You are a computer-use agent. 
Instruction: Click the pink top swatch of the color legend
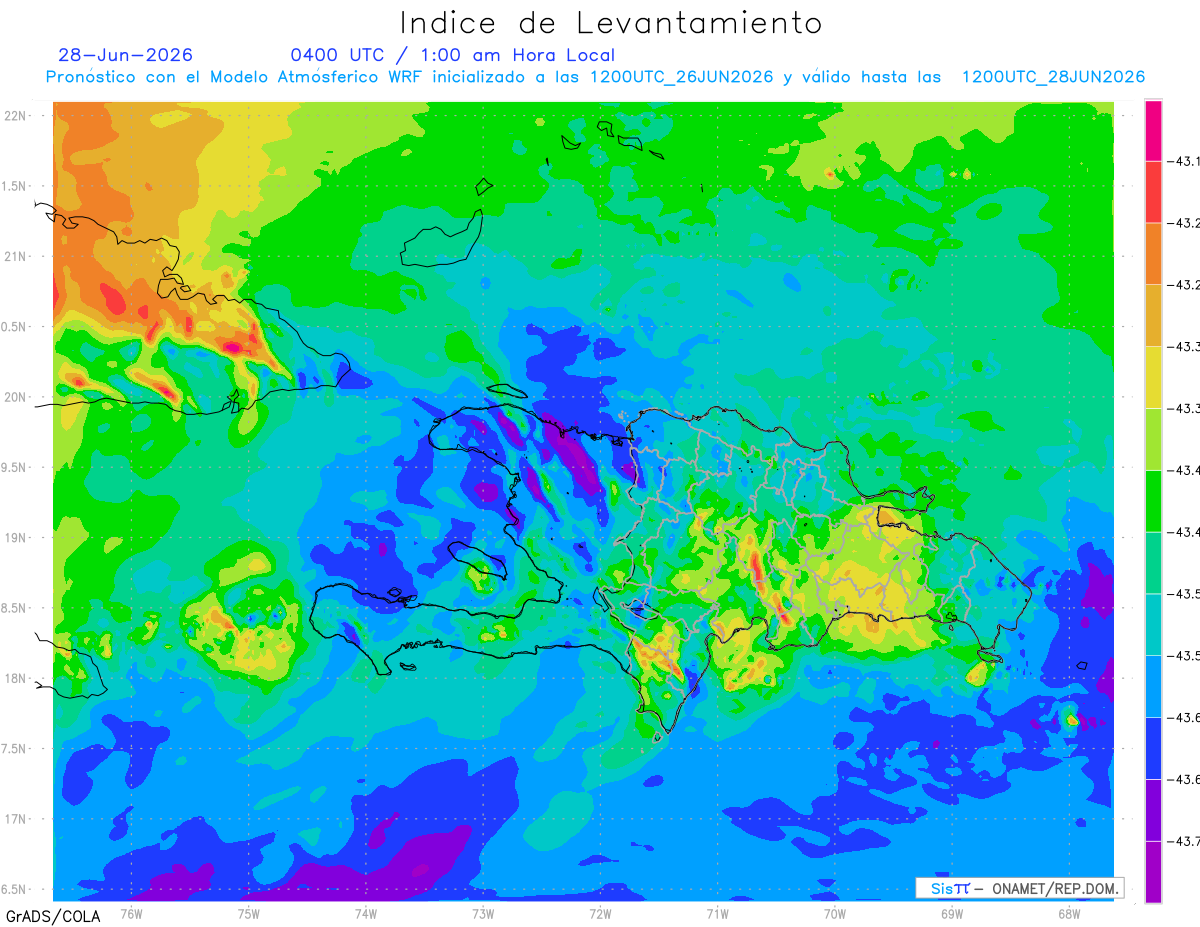pyautogui.click(x=1153, y=130)
